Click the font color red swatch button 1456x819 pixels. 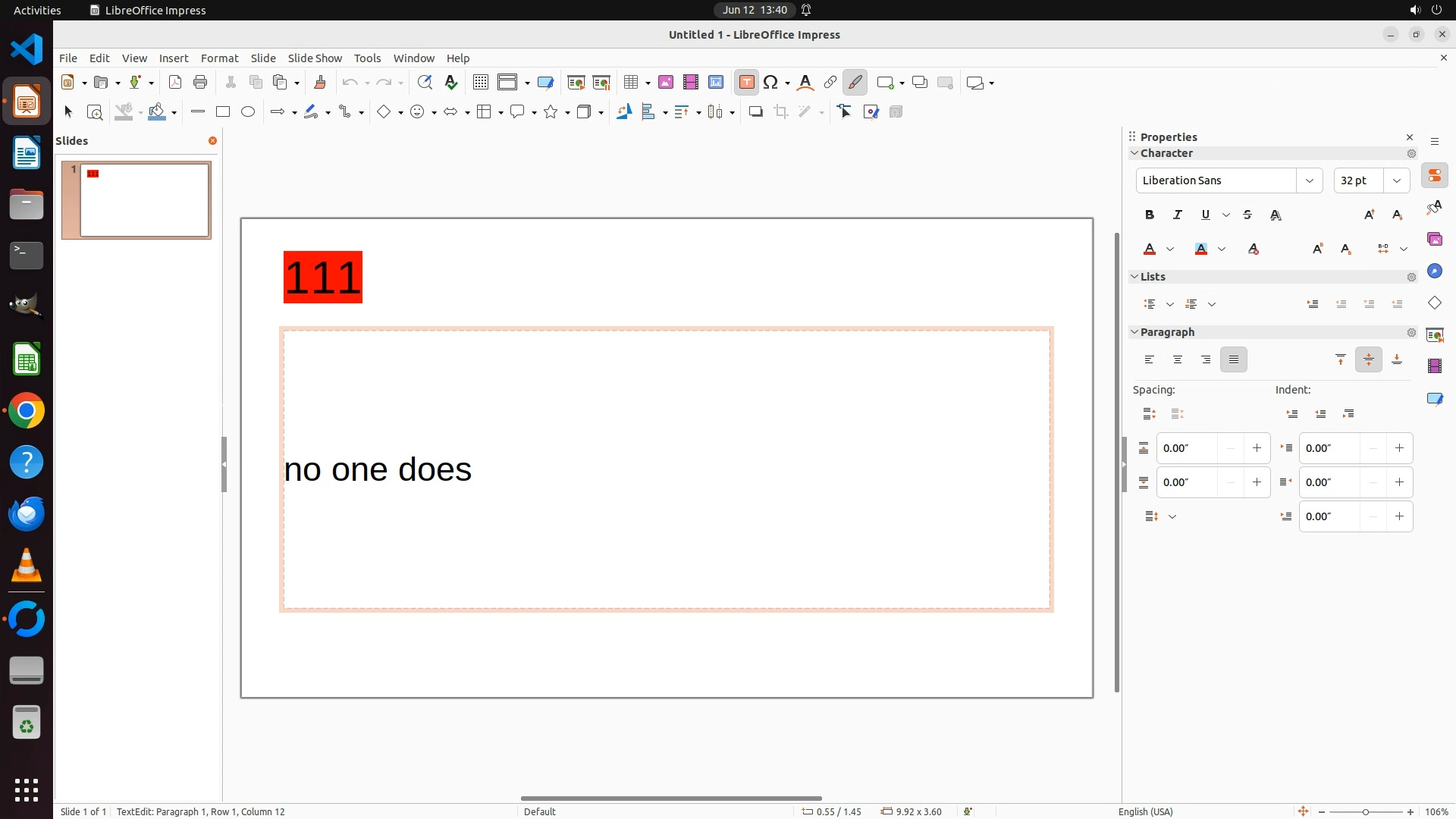(x=1150, y=249)
